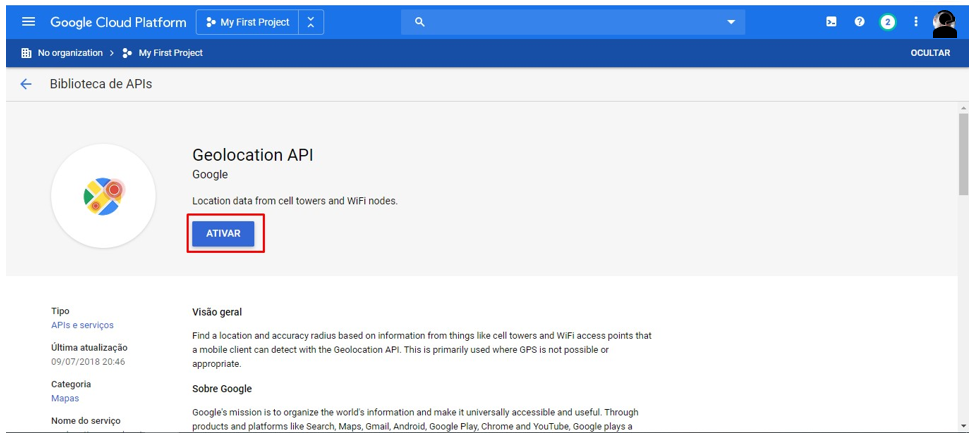The height and width of the screenshot is (438, 973).
Task: Open the help question mark icon
Action: [x=859, y=22]
